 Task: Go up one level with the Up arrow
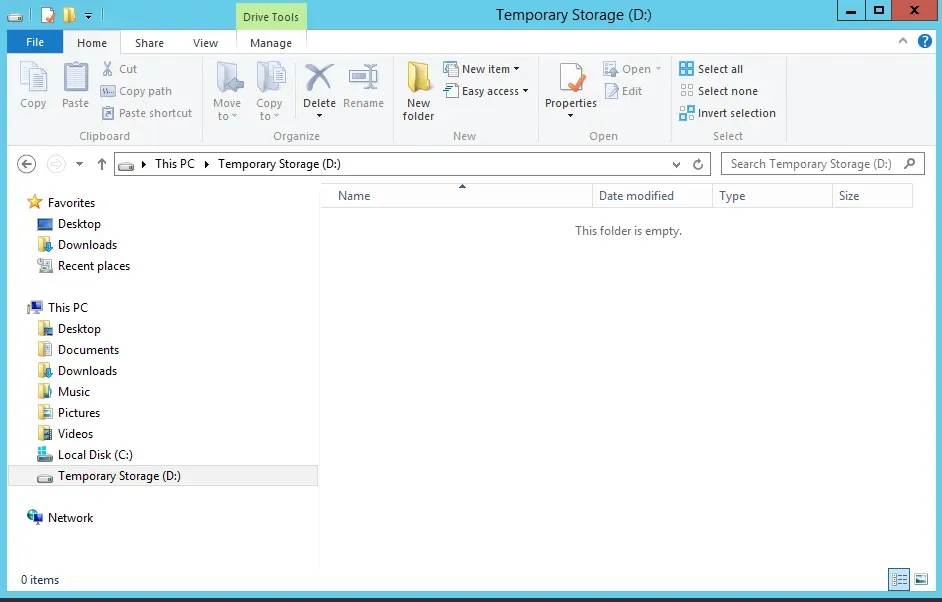[102, 164]
